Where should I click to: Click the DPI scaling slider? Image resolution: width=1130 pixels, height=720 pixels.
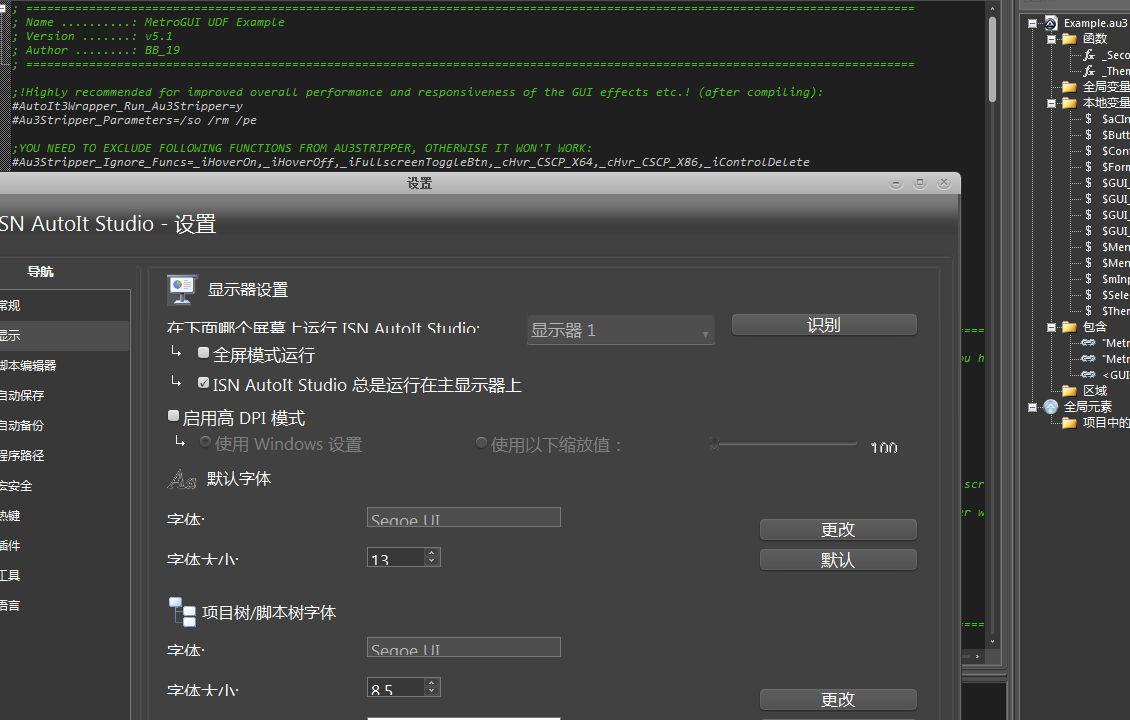785,443
